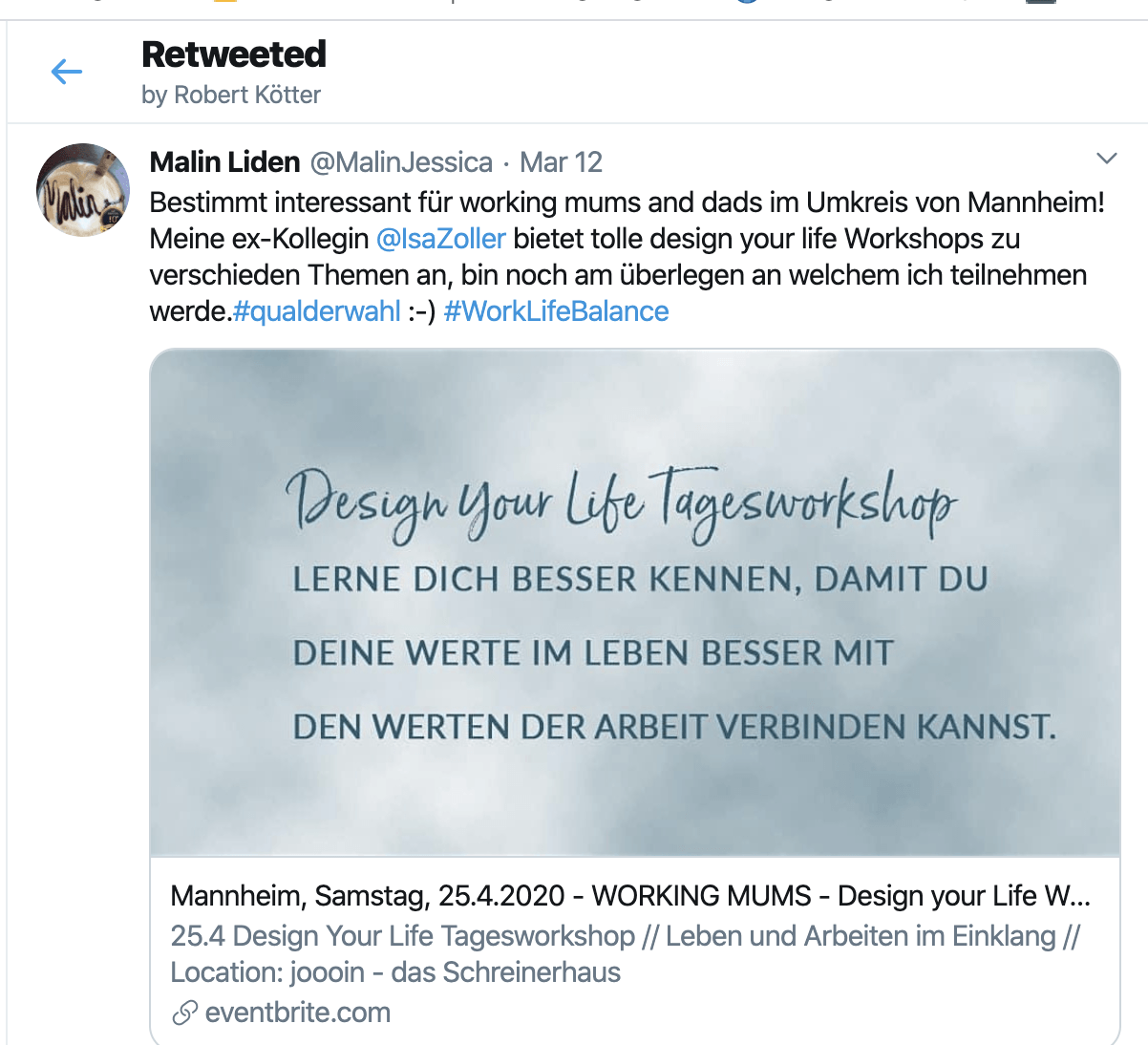The image size is (1148, 1045).
Task: Click the Mannheim, Samstag, 25.4.2020 card title
Action: click(630, 896)
